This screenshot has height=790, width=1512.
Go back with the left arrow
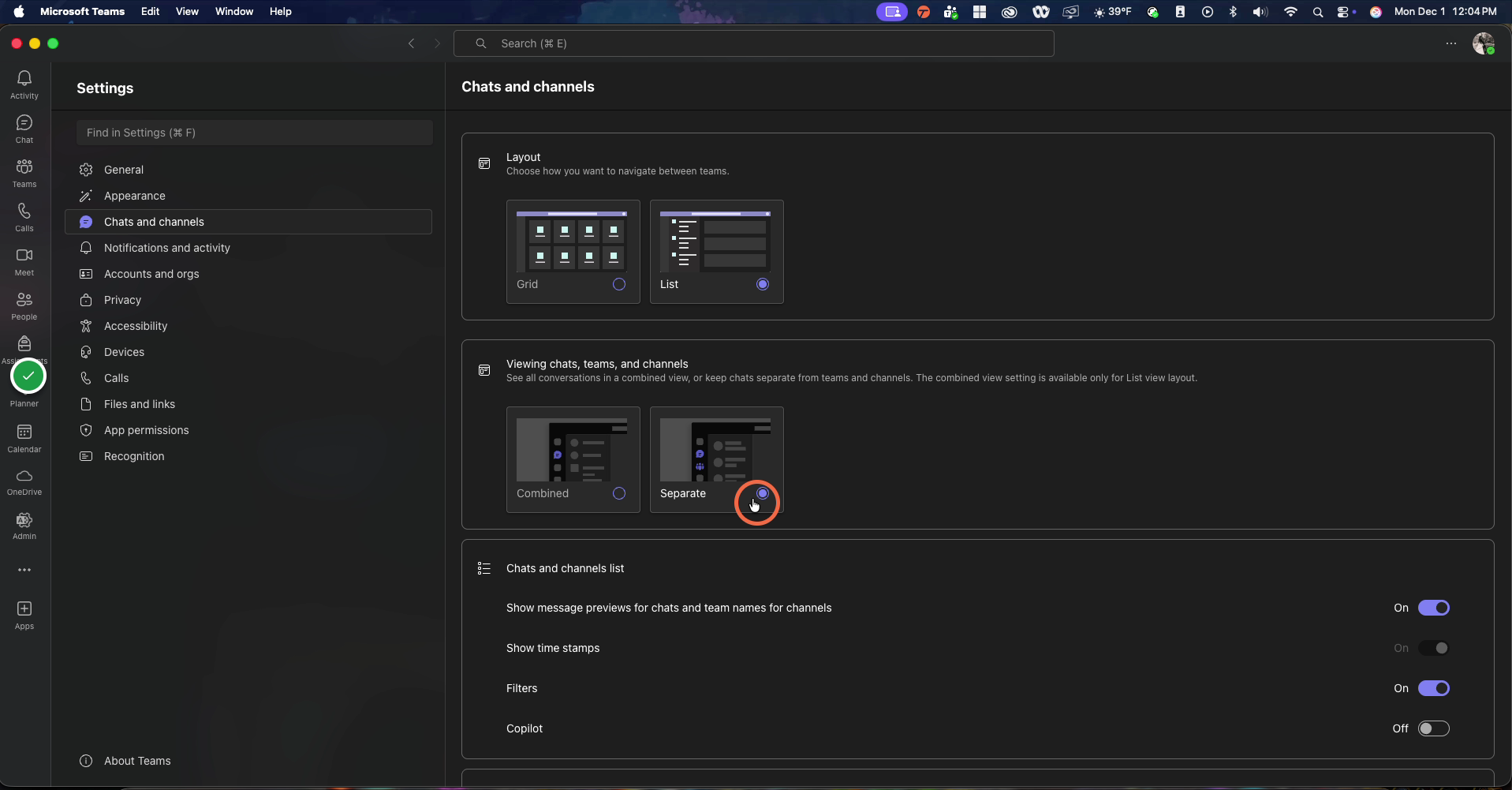tap(411, 43)
